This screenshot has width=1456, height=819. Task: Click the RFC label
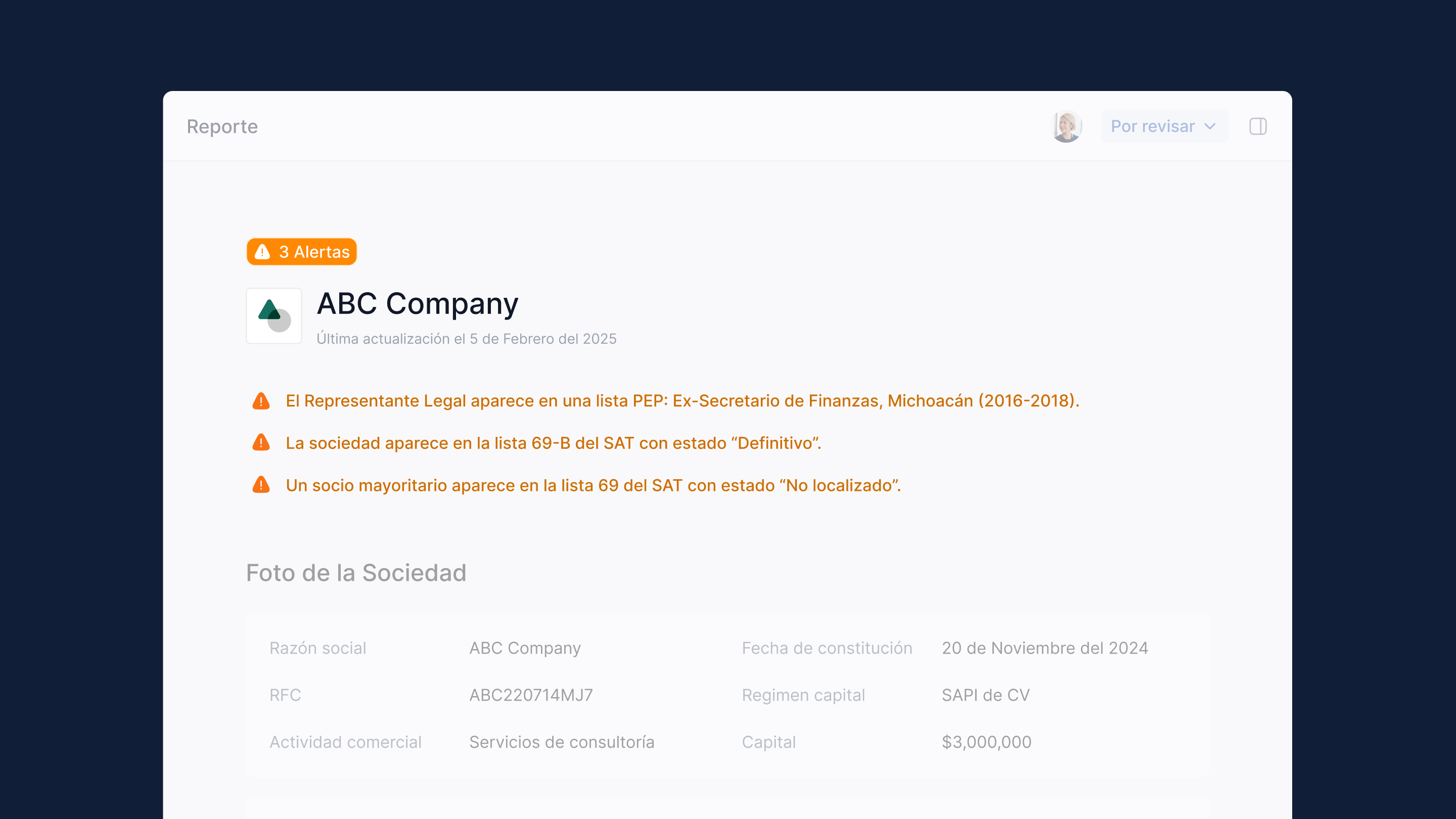[x=285, y=695]
